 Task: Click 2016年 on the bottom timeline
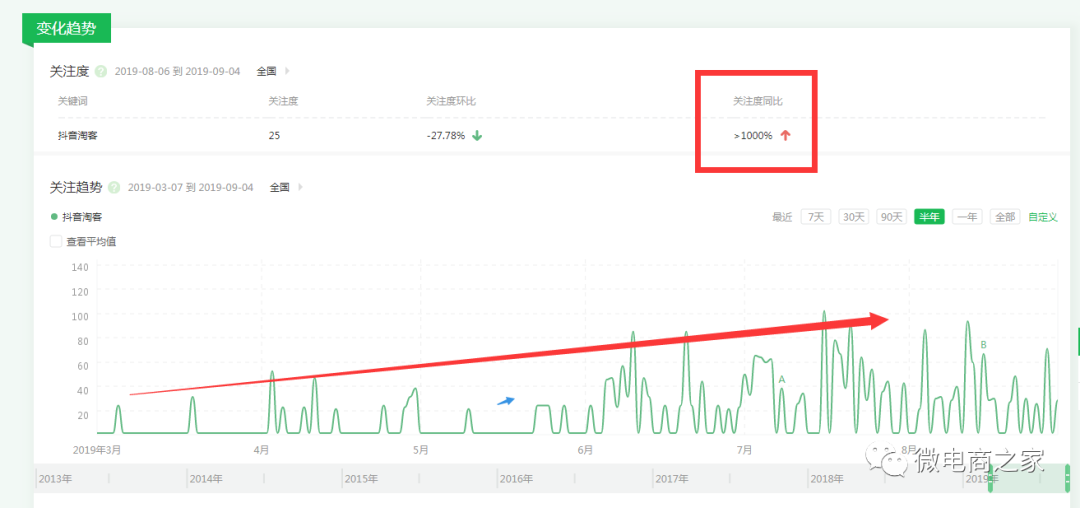tap(517, 478)
